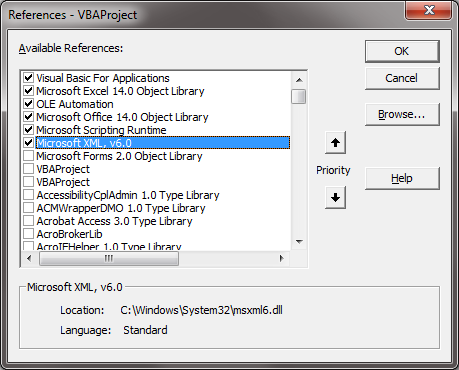Uncheck Microsoft XML, v6.0 checkbox
This screenshot has width=459, height=370.
click(x=28, y=143)
